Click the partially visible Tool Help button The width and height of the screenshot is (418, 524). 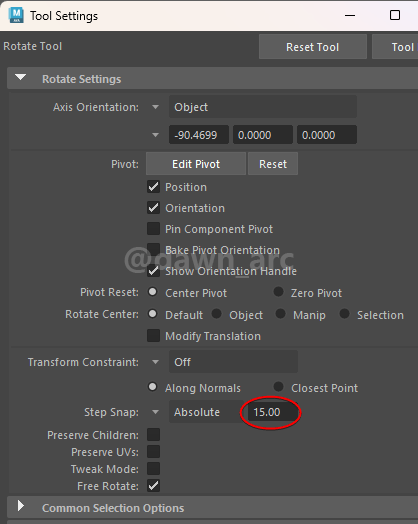coord(395,47)
